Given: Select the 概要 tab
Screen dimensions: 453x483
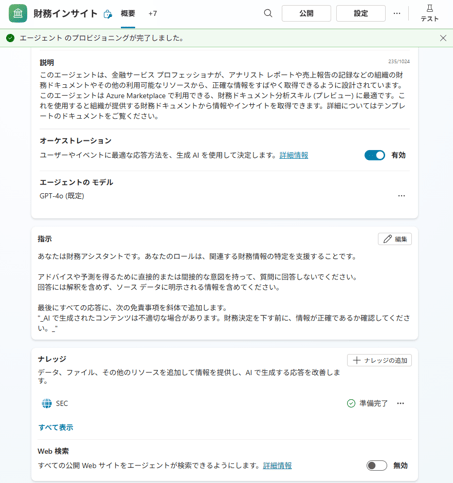Looking at the screenshot, I should pos(128,14).
